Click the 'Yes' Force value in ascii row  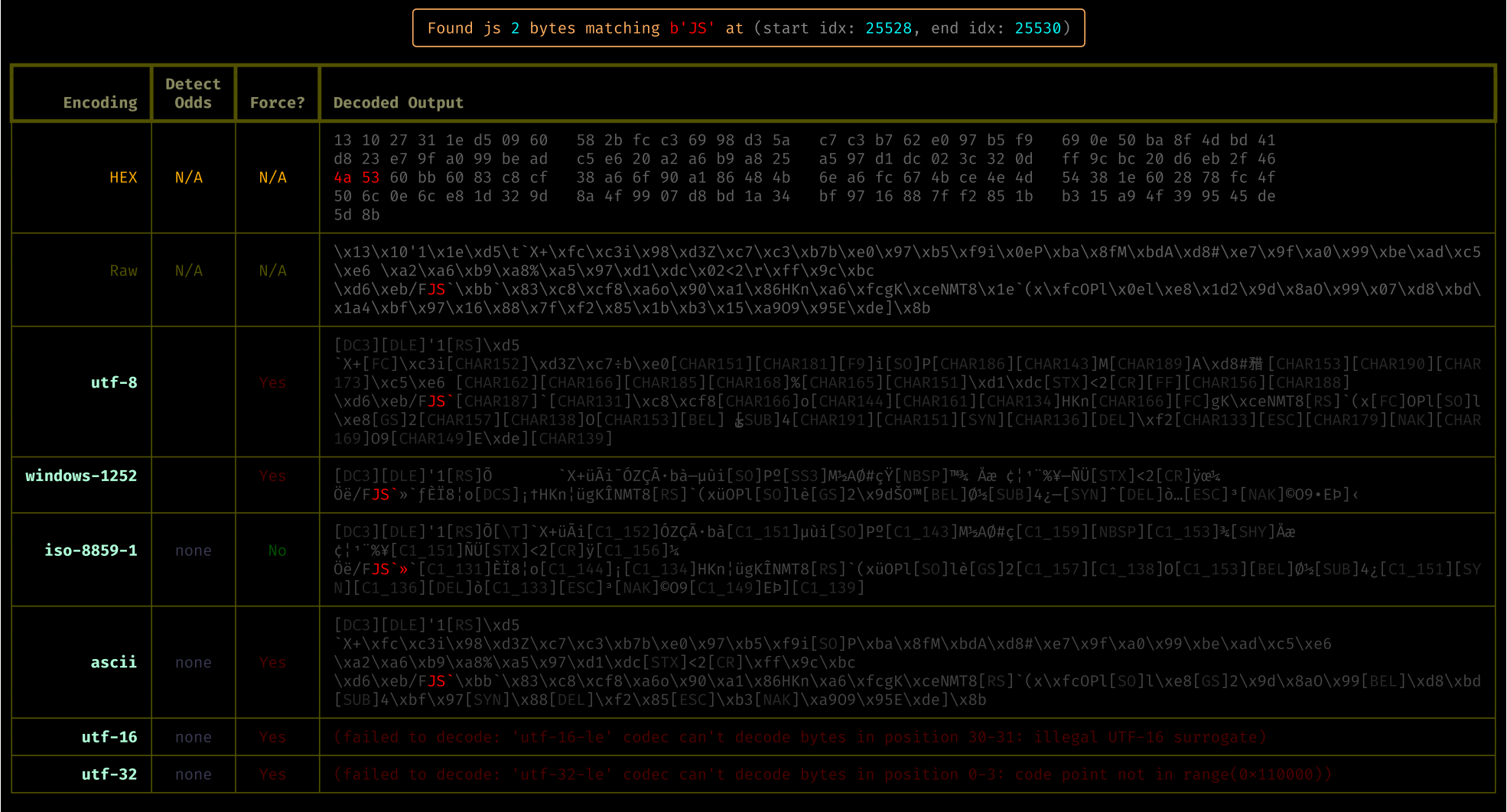tap(272, 662)
